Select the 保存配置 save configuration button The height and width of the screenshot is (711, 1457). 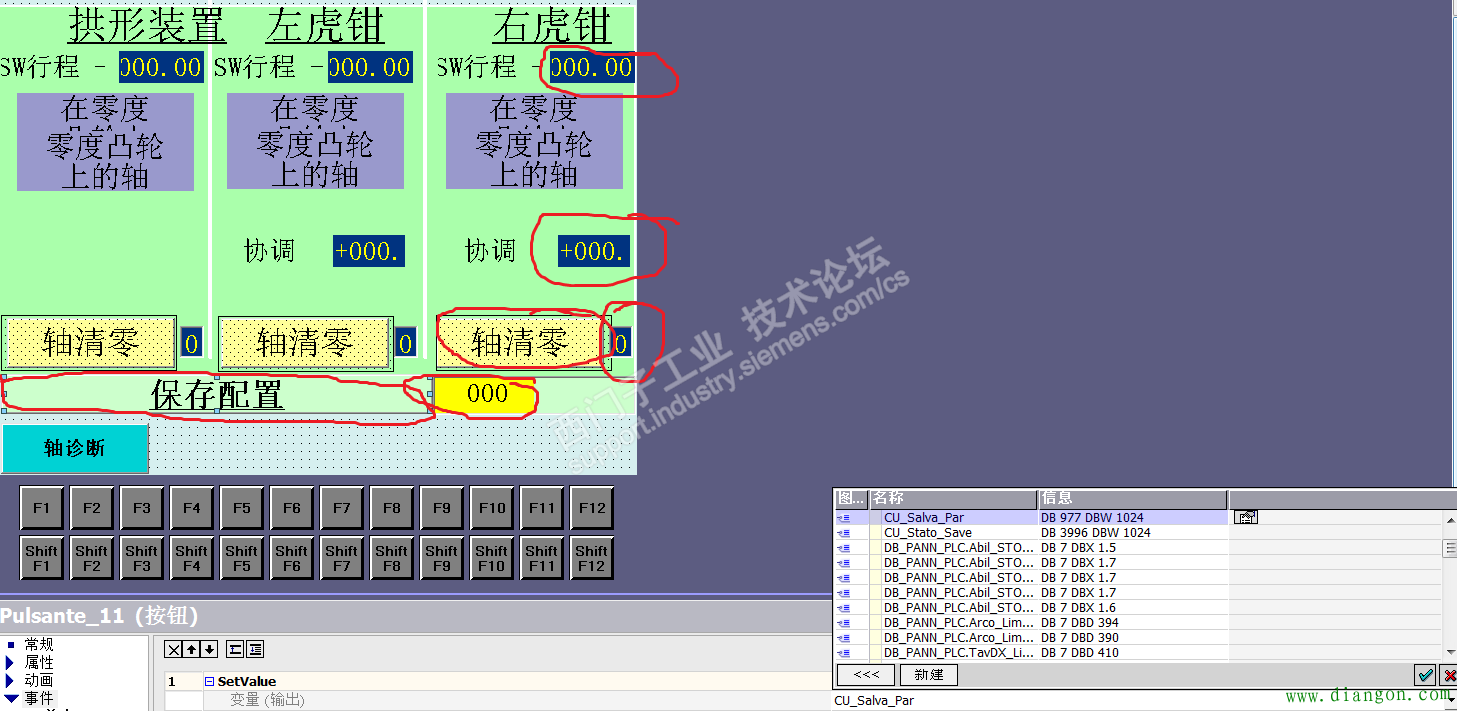click(x=217, y=394)
